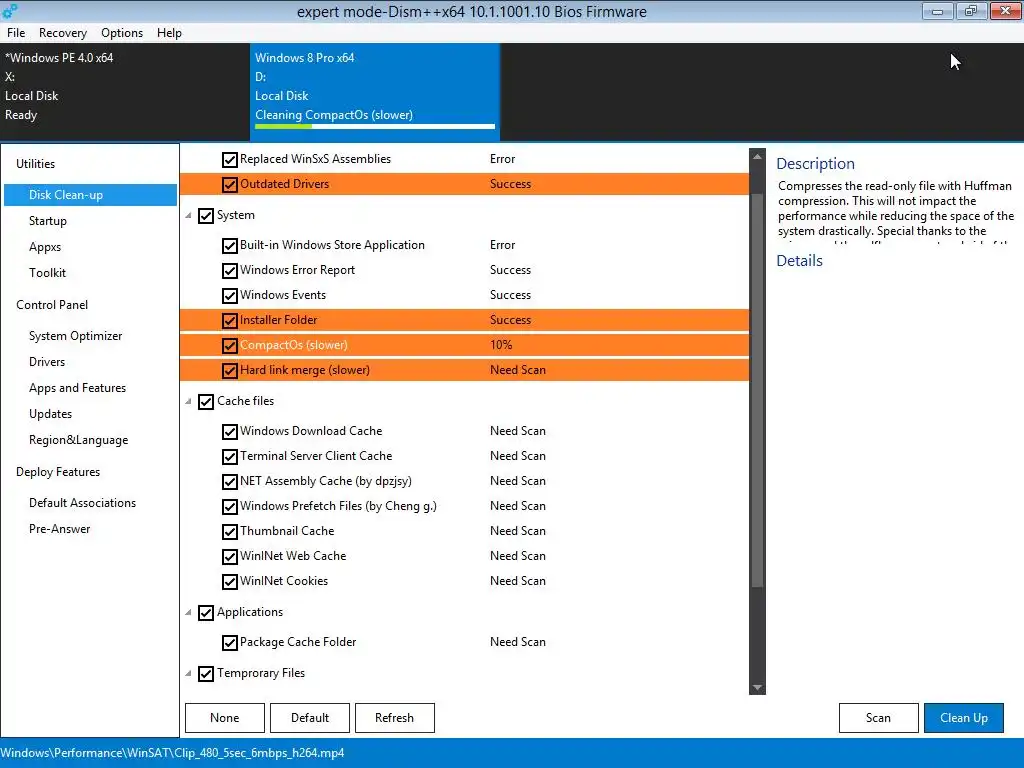Click the list scrollbar down arrow
1024x768 pixels.
point(757,687)
